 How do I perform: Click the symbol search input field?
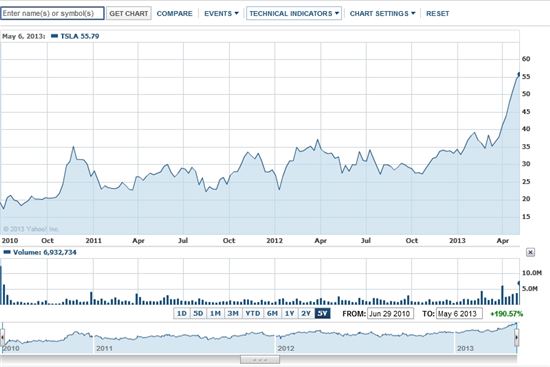tap(52, 13)
